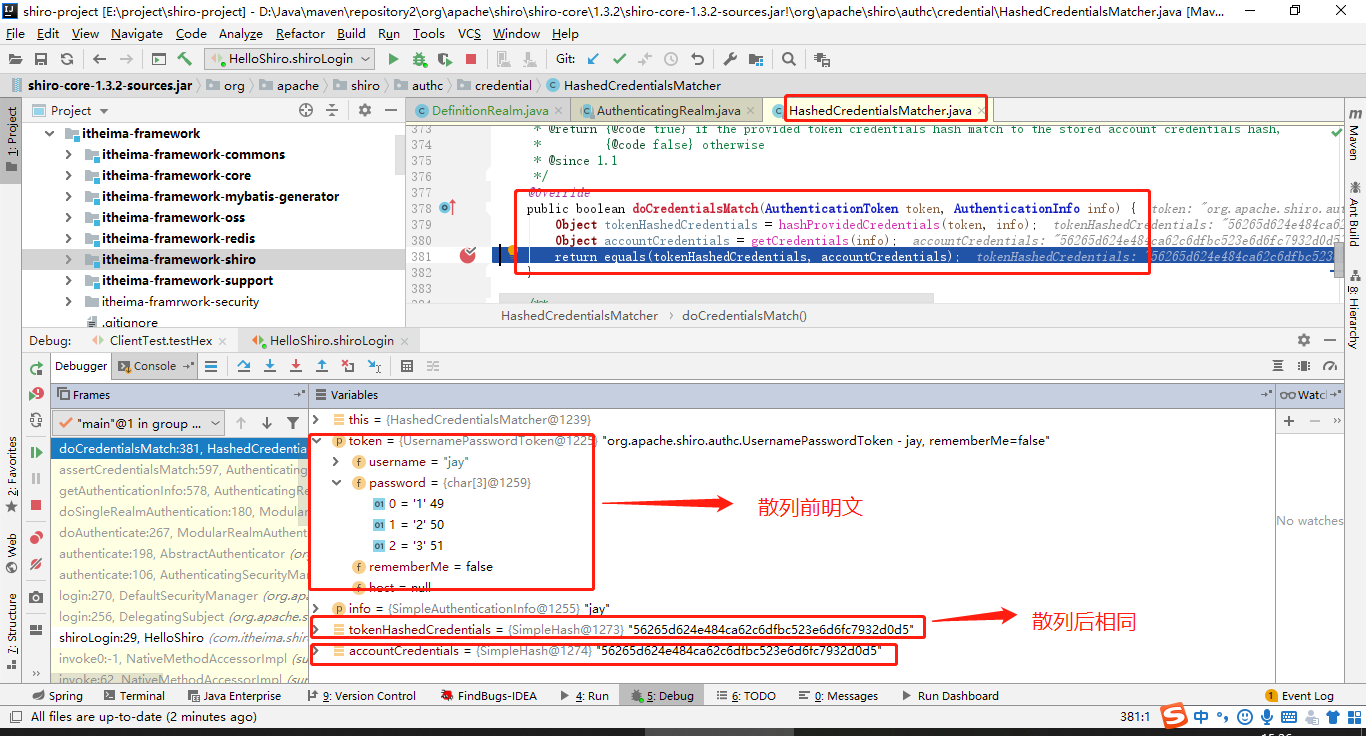The image size is (1366, 736).
Task: Expand the info variable node
Action: tap(317, 609)
